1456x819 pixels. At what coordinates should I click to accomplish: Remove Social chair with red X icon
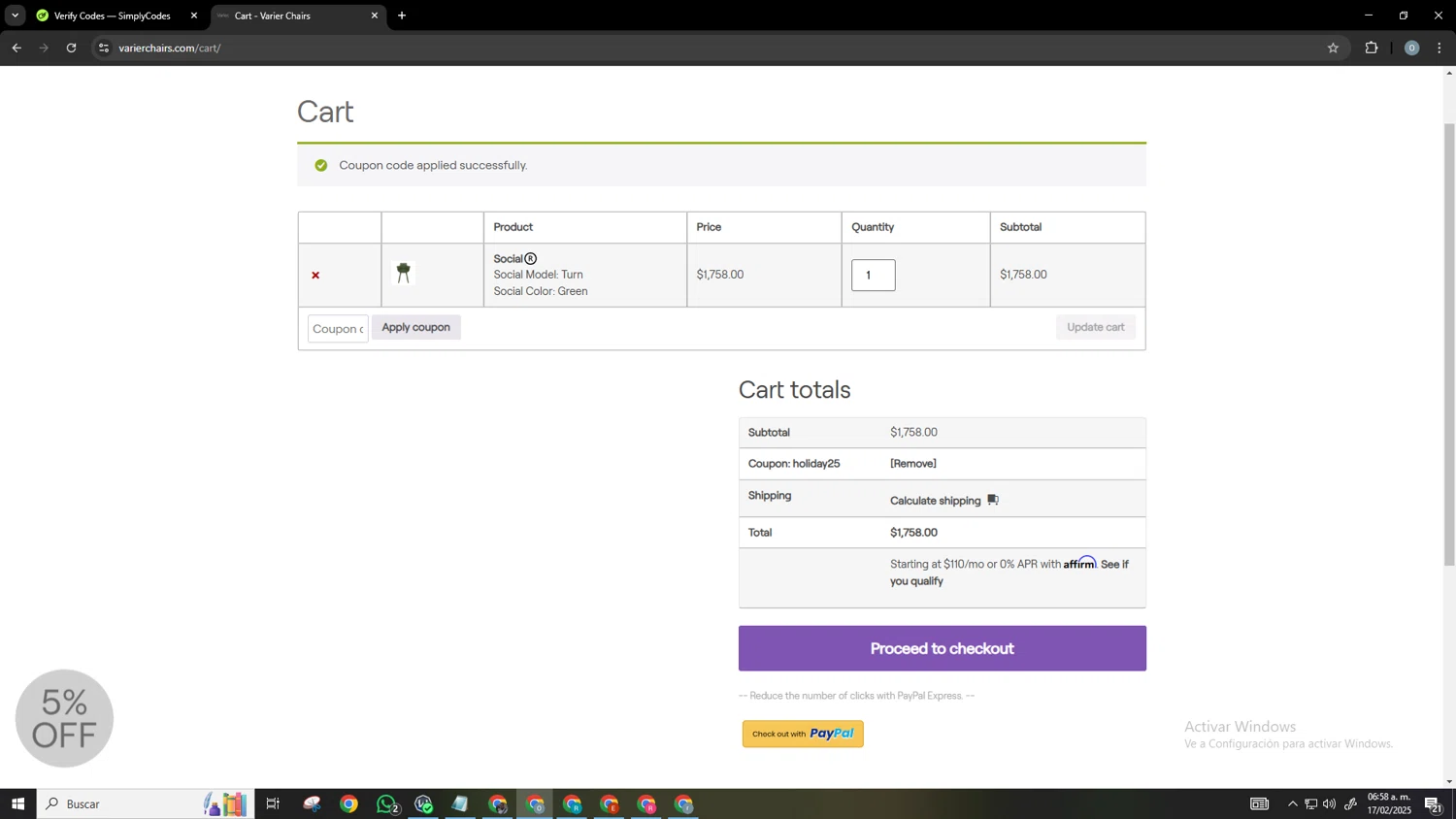click(315, 276)
